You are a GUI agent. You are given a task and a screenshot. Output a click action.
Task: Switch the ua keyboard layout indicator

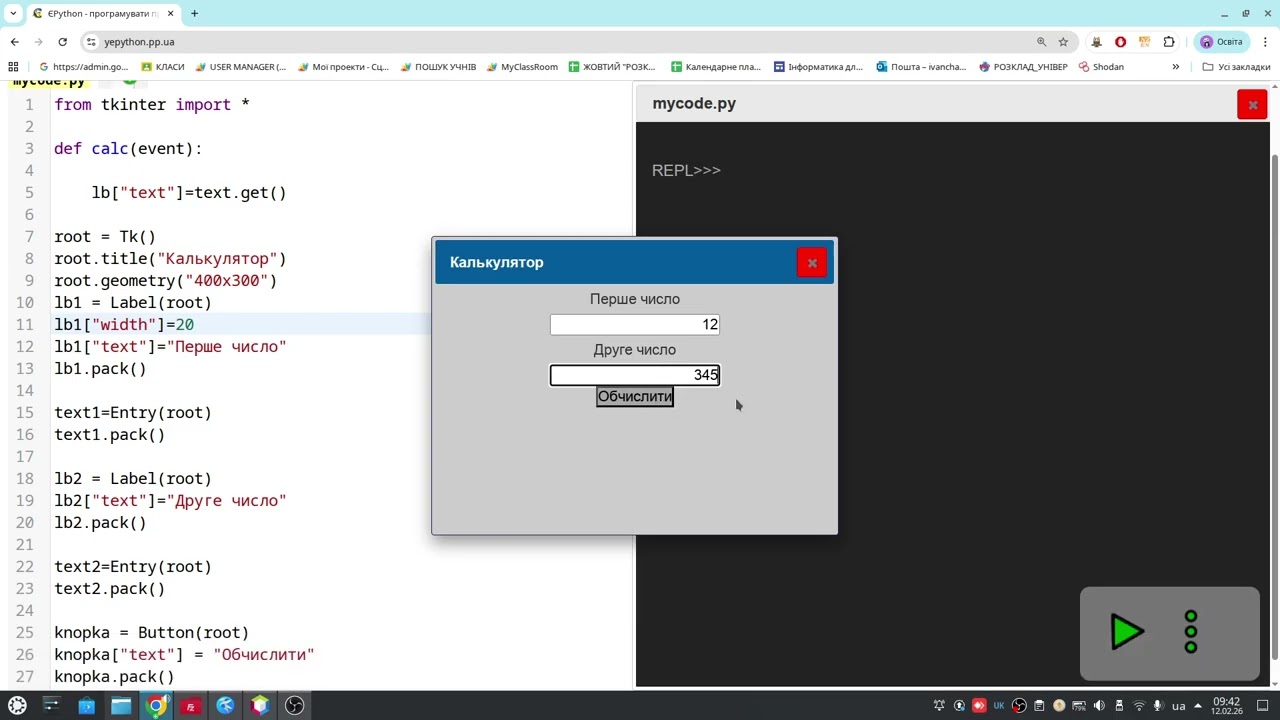pos(1178,706)
